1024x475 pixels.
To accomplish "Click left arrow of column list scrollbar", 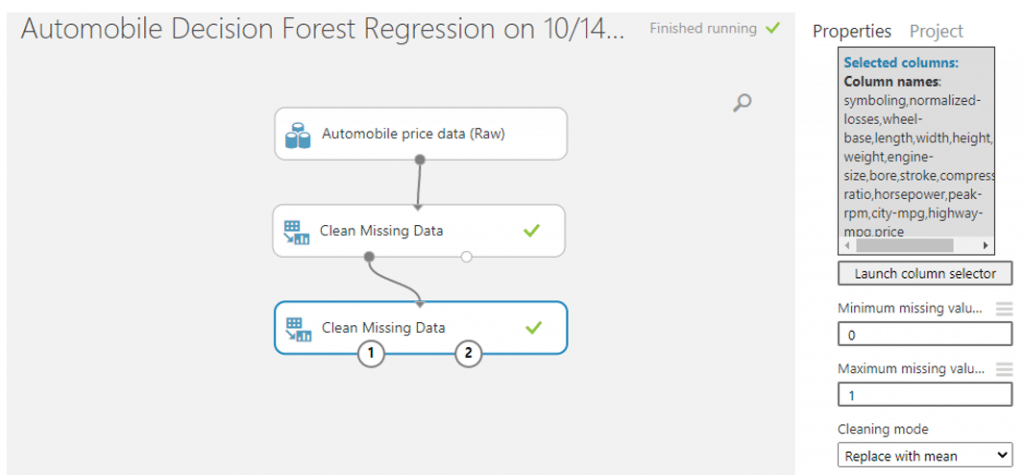I will pos(847,246).
